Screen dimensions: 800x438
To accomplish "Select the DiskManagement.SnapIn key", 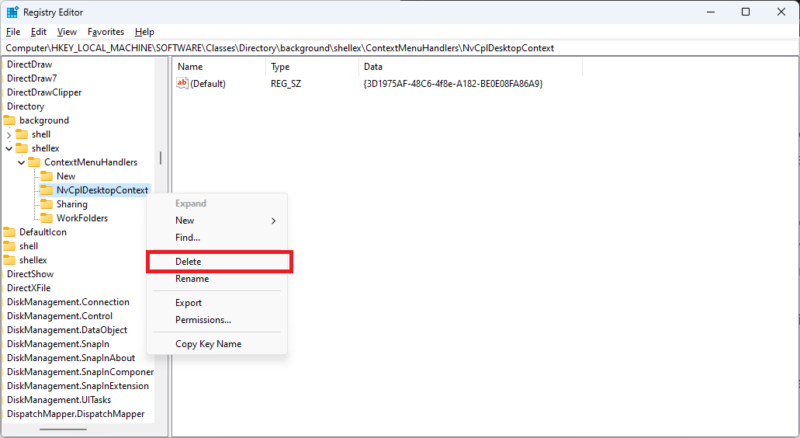I will (58, 344).
